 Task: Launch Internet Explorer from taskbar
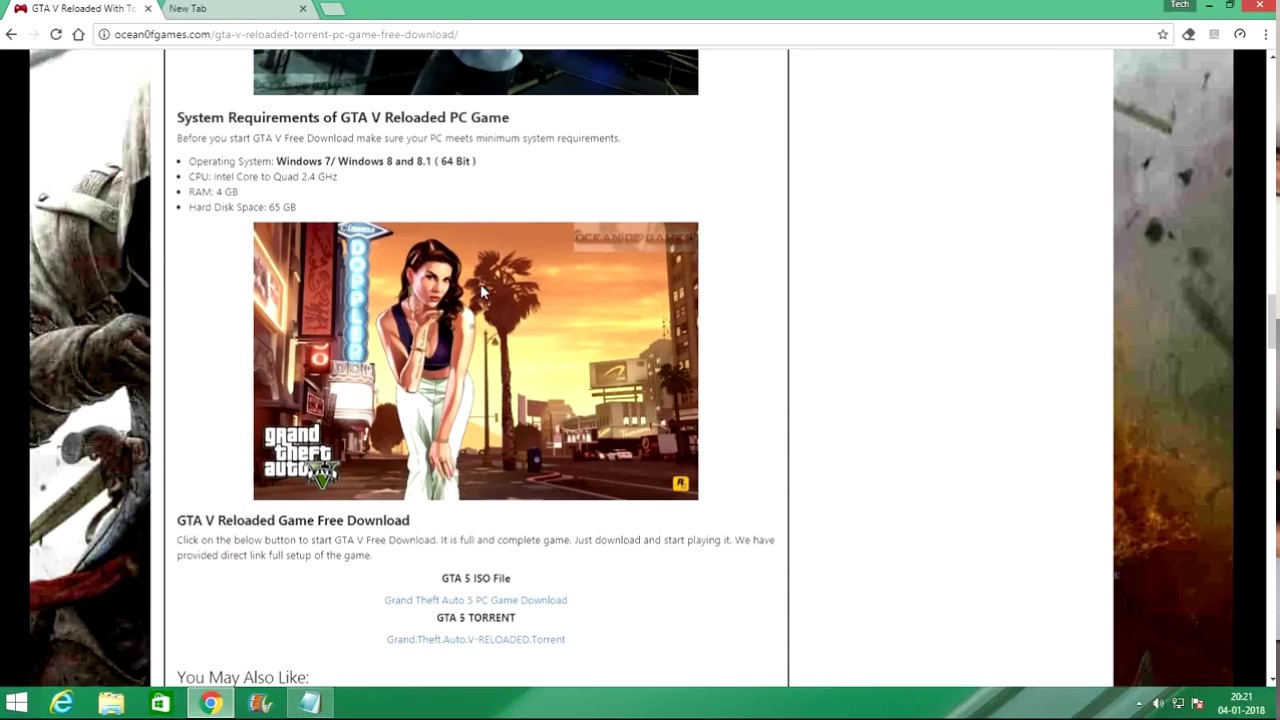62,704
